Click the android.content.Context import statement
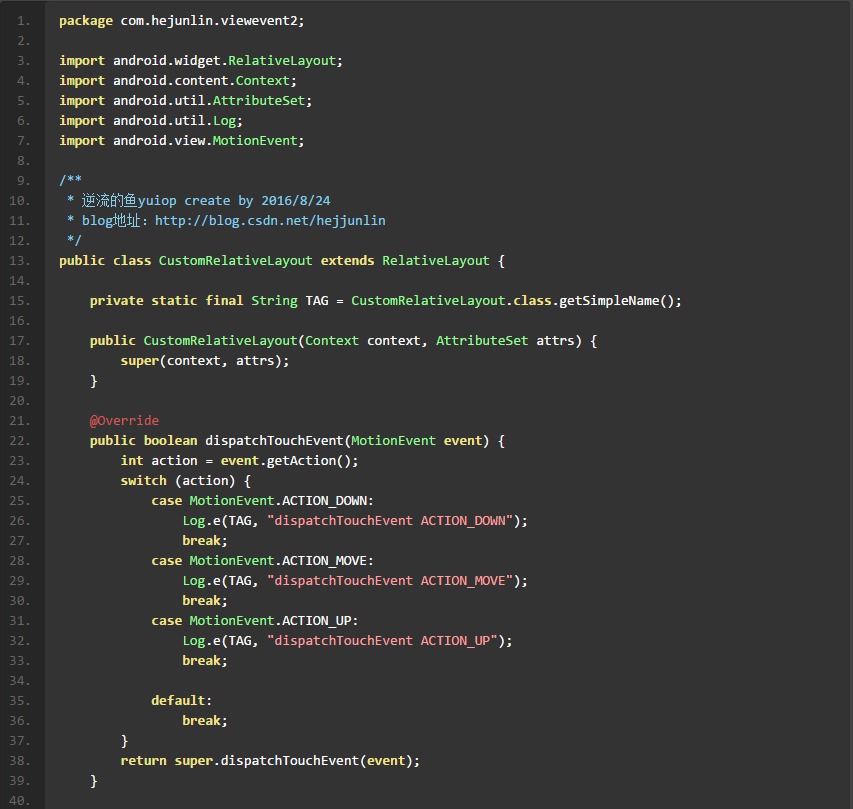The height and width of the screenshot is (809, 853). [178, 80]
